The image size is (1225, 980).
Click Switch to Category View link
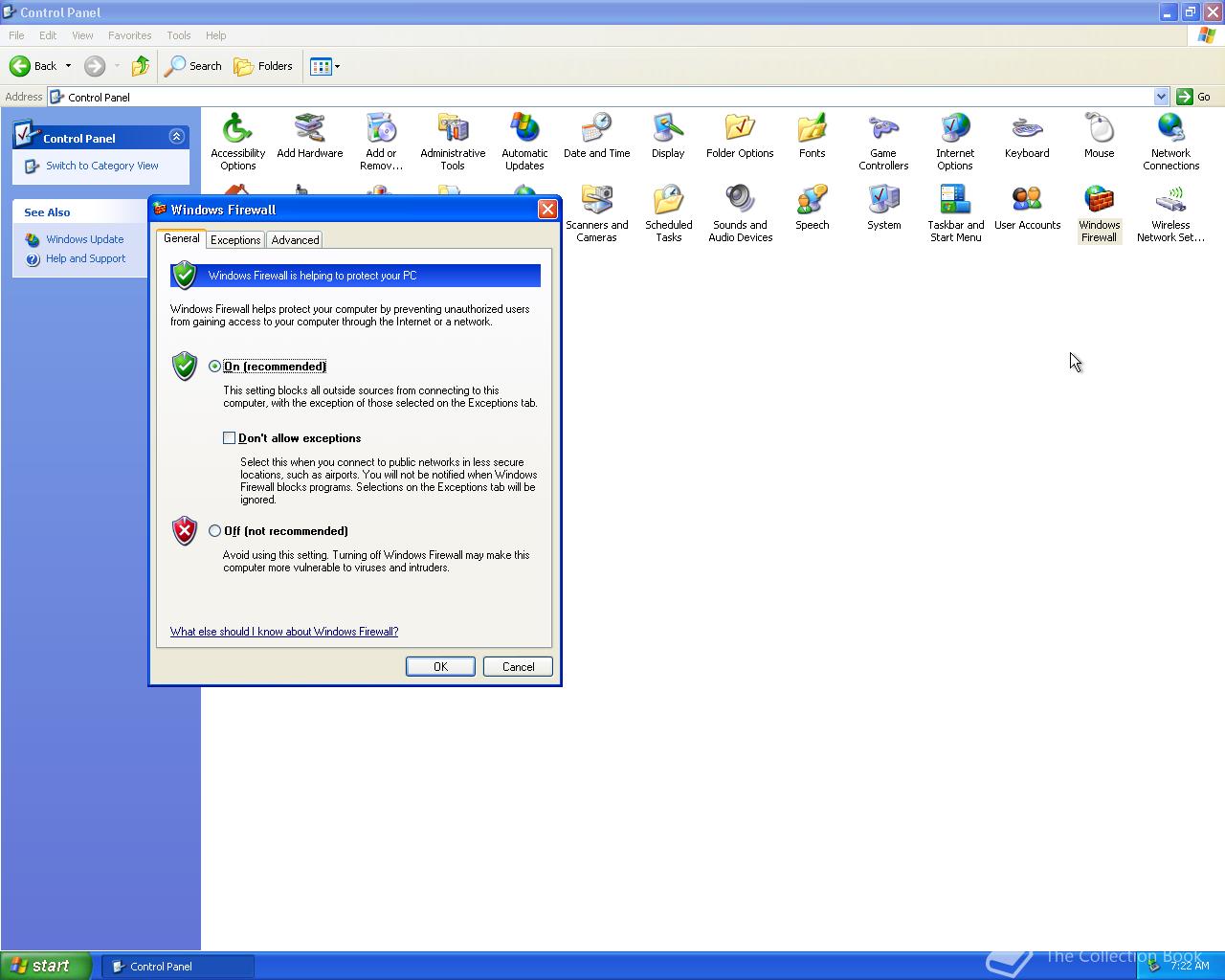point(102,166)
